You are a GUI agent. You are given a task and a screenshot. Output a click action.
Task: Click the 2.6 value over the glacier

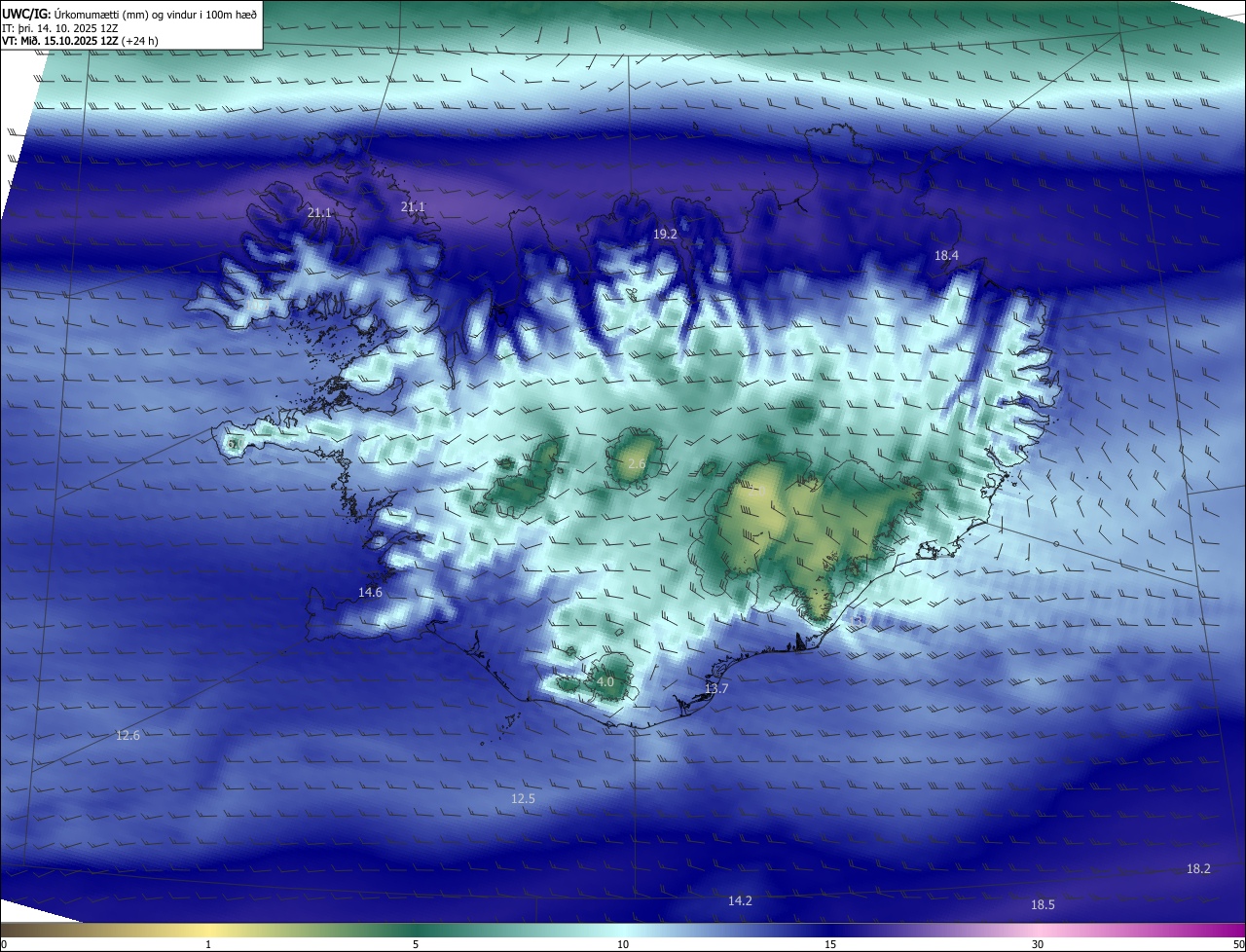(637, 464)
